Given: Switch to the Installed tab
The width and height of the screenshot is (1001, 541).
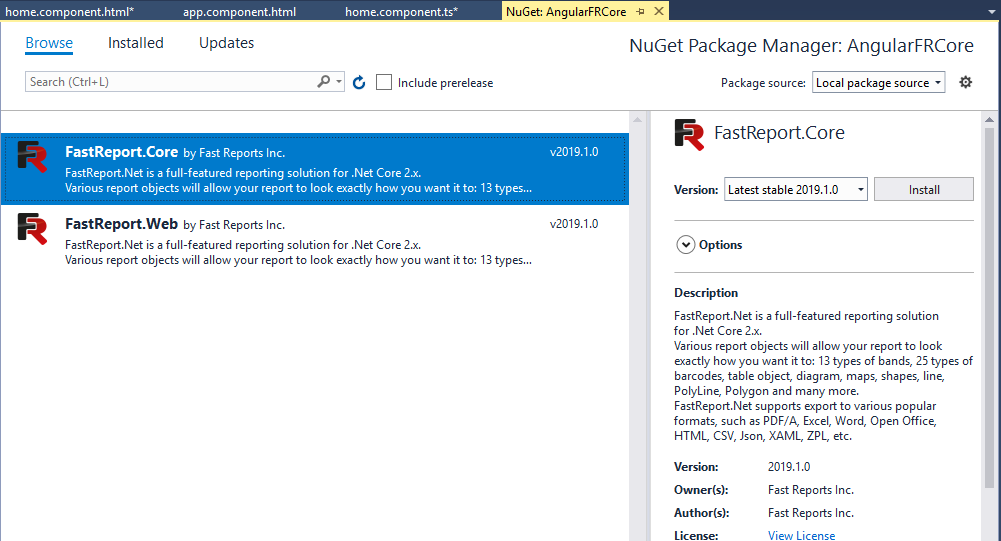Looking at the screenshot, I should (x=136, y=43).
